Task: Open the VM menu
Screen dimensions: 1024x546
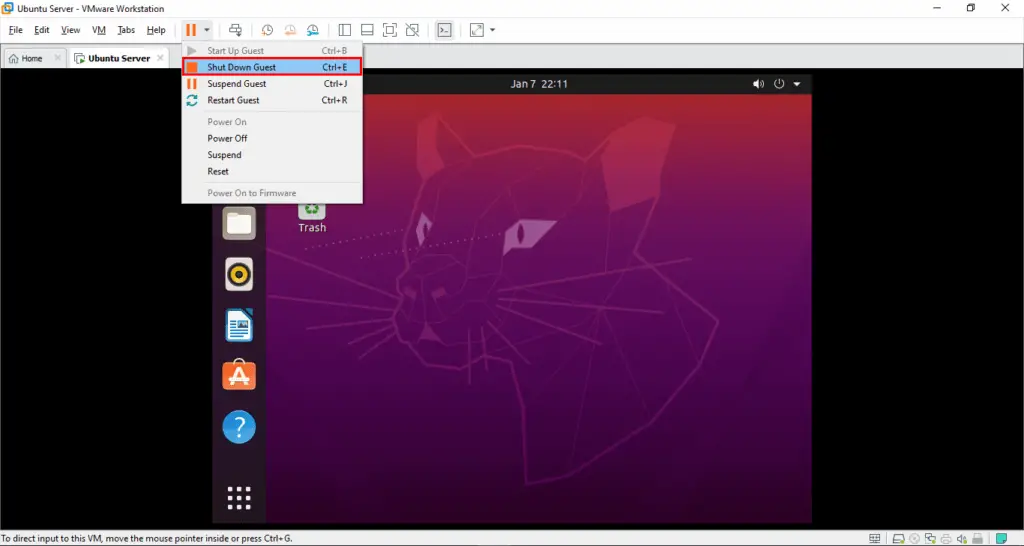Action: [x=99, y=30]
